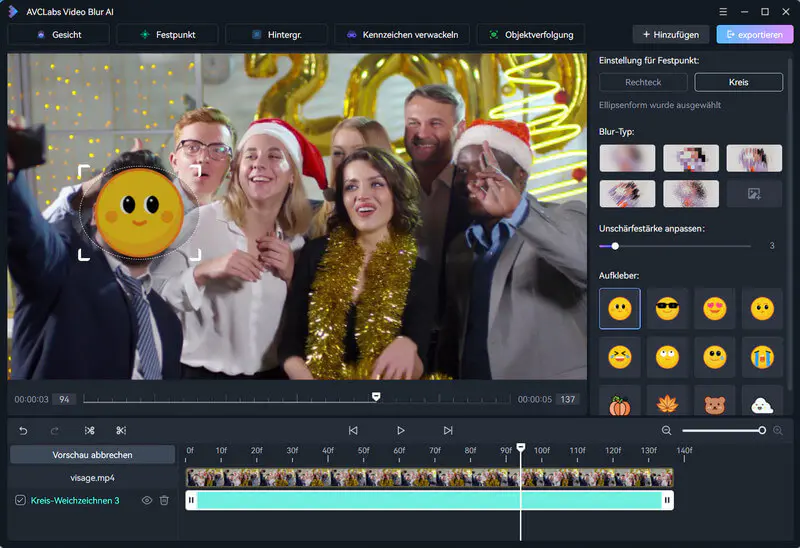Click the preview scrubber position marker
The width and height of the screenshot is (800, 548).
click(376, 396)
